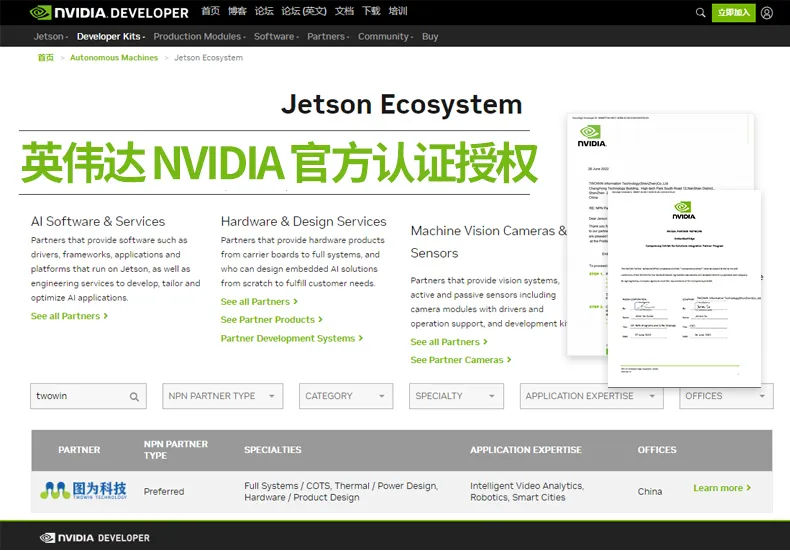790x551 pixels.
Task: Open See Partner Products link
Action: pos(271,319)
